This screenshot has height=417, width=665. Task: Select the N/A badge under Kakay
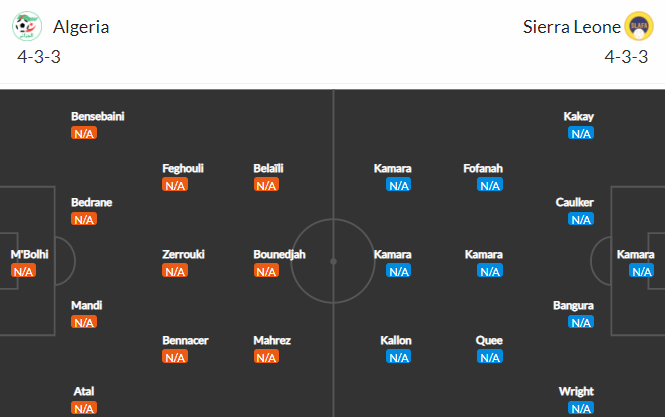pyautogui.click(x=581, y=133)
